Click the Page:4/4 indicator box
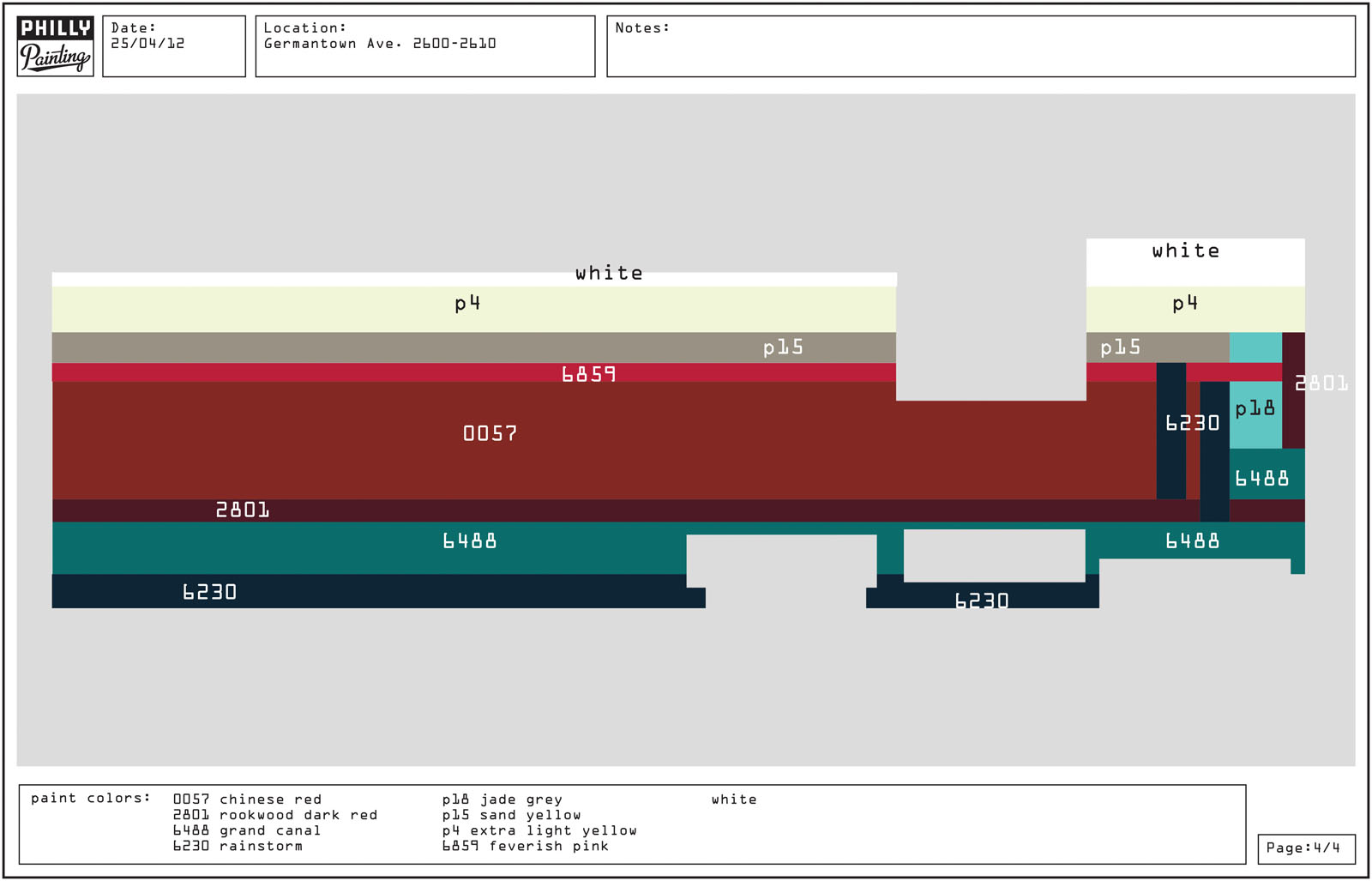 click(1307, 848)
